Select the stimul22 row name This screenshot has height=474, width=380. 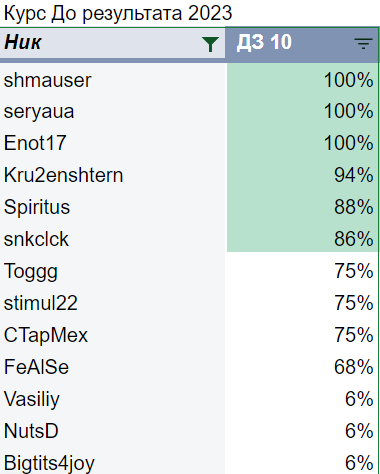click(x=113, y=303)
